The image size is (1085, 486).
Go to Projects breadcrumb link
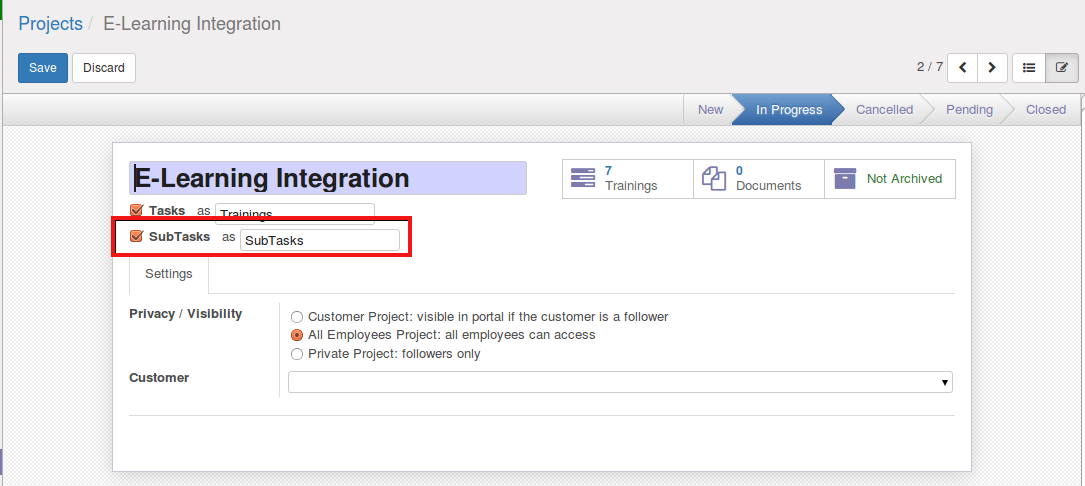50,23
